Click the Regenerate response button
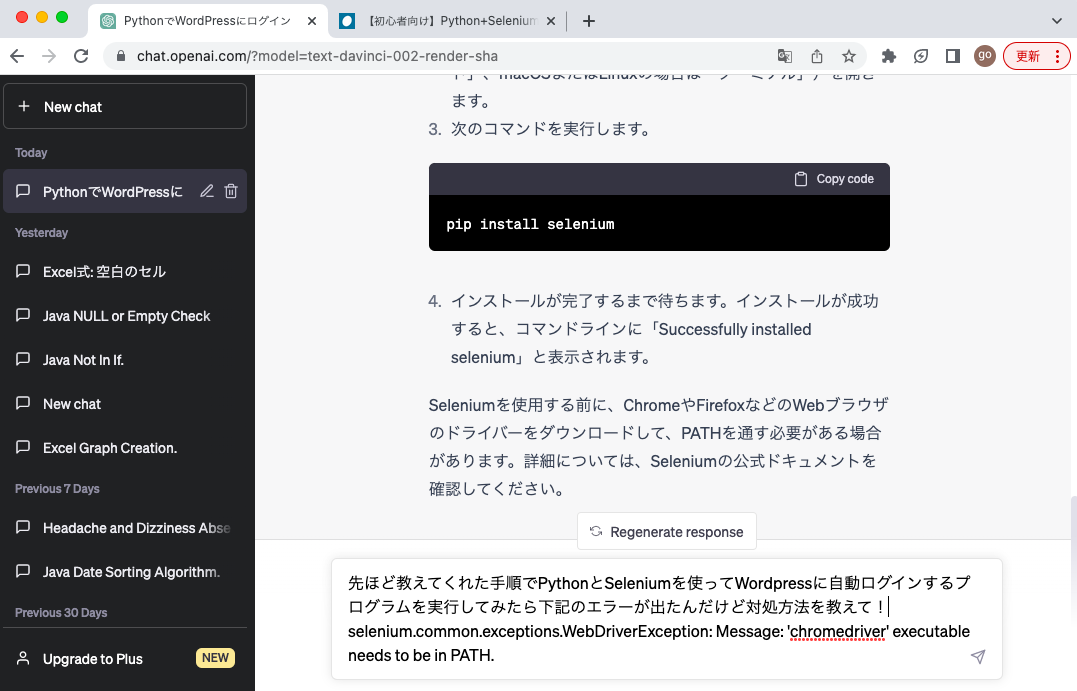 coord(666,531)
